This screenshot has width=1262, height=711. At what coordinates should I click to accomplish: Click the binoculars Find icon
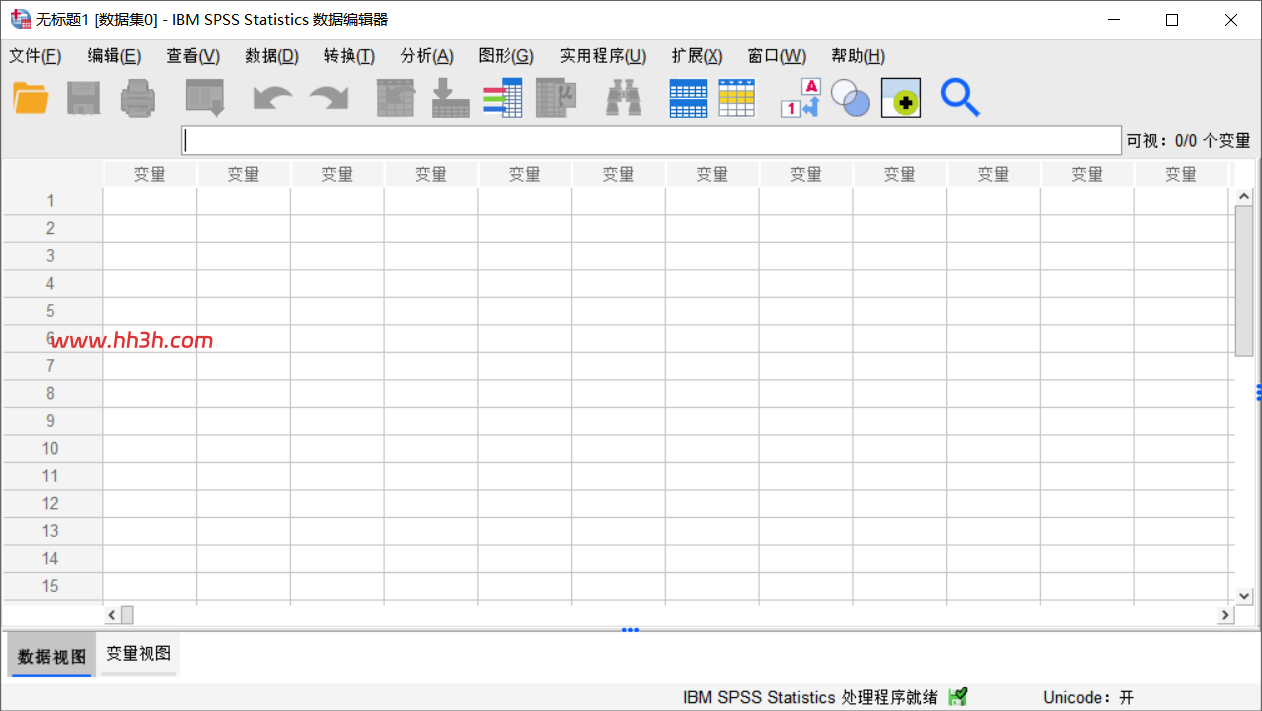click(x=623, y=98)
